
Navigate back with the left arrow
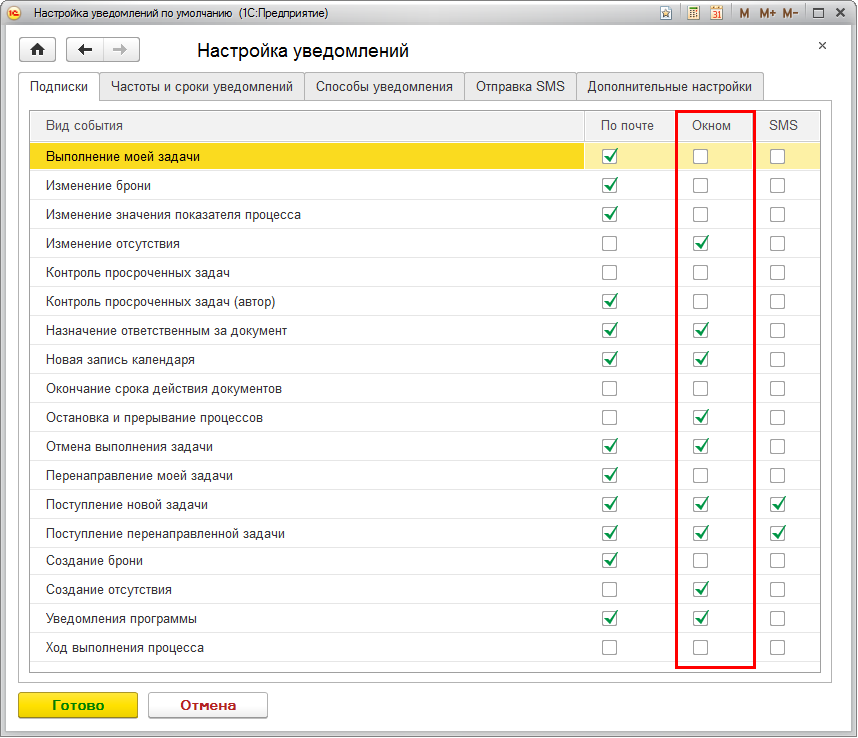click(85, 50)
